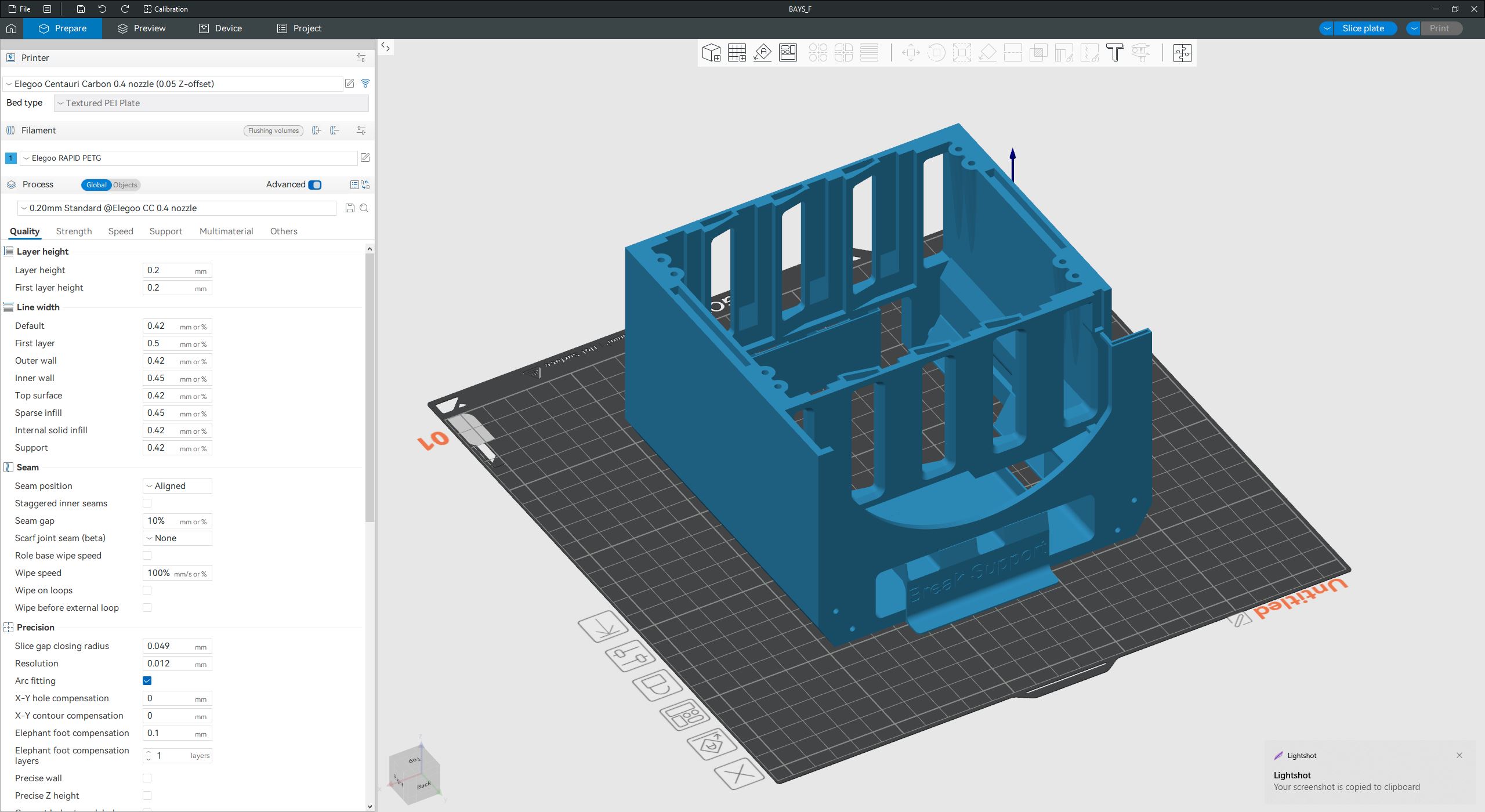This screenshot has height=812, width=1485.
Task: Open the Seam position dropdown
Action: (x=178, y=486)
